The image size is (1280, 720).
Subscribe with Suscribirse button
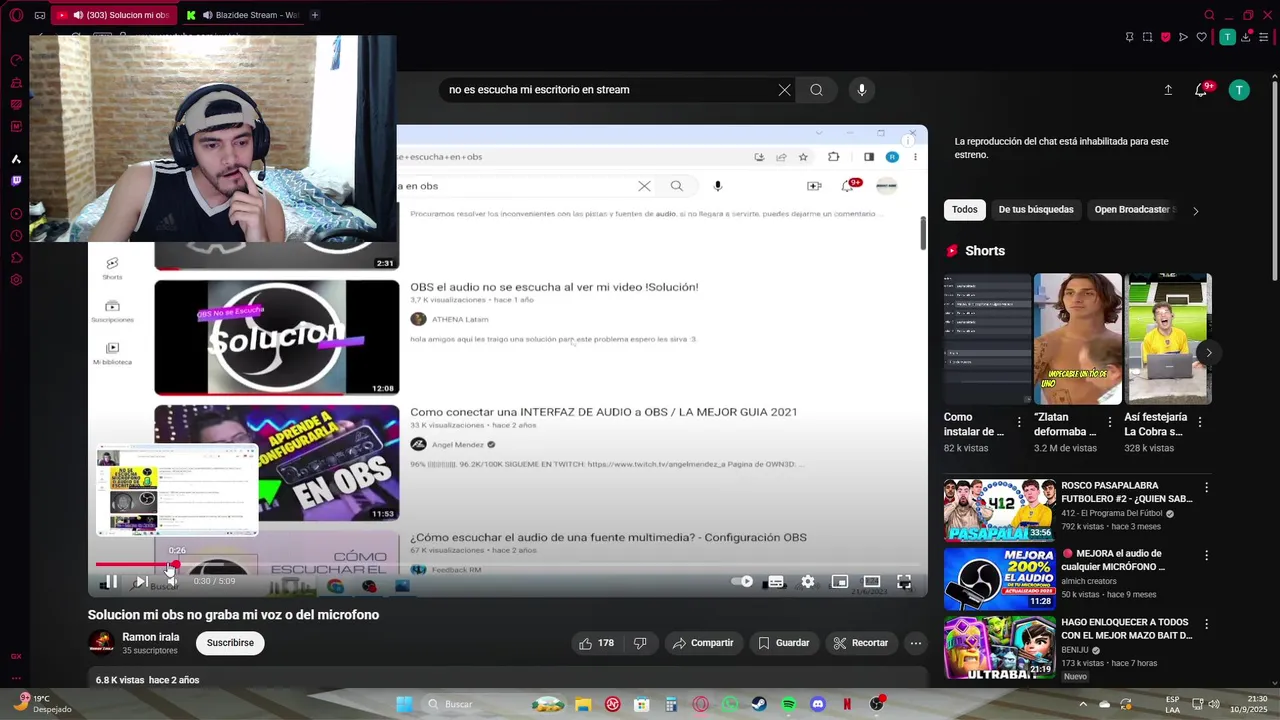coord(230,643)
